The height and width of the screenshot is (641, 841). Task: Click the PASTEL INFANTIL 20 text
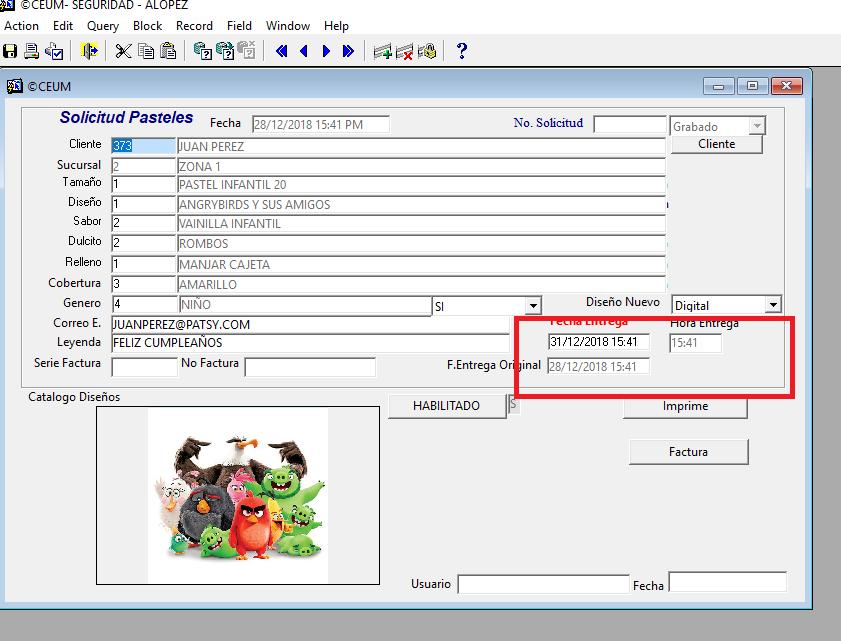click(x=233, y=185)
